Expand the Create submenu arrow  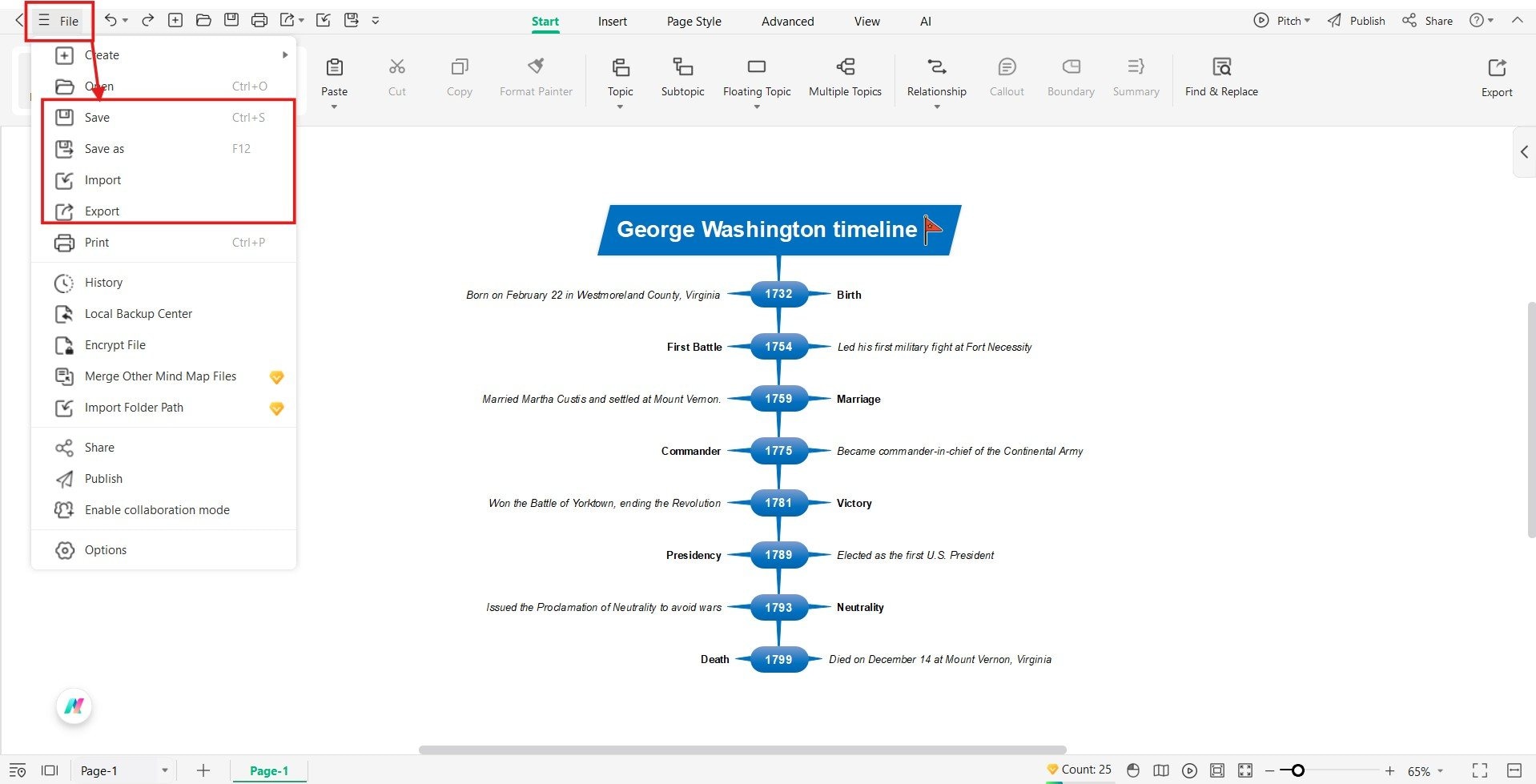[x=284, y=55]
